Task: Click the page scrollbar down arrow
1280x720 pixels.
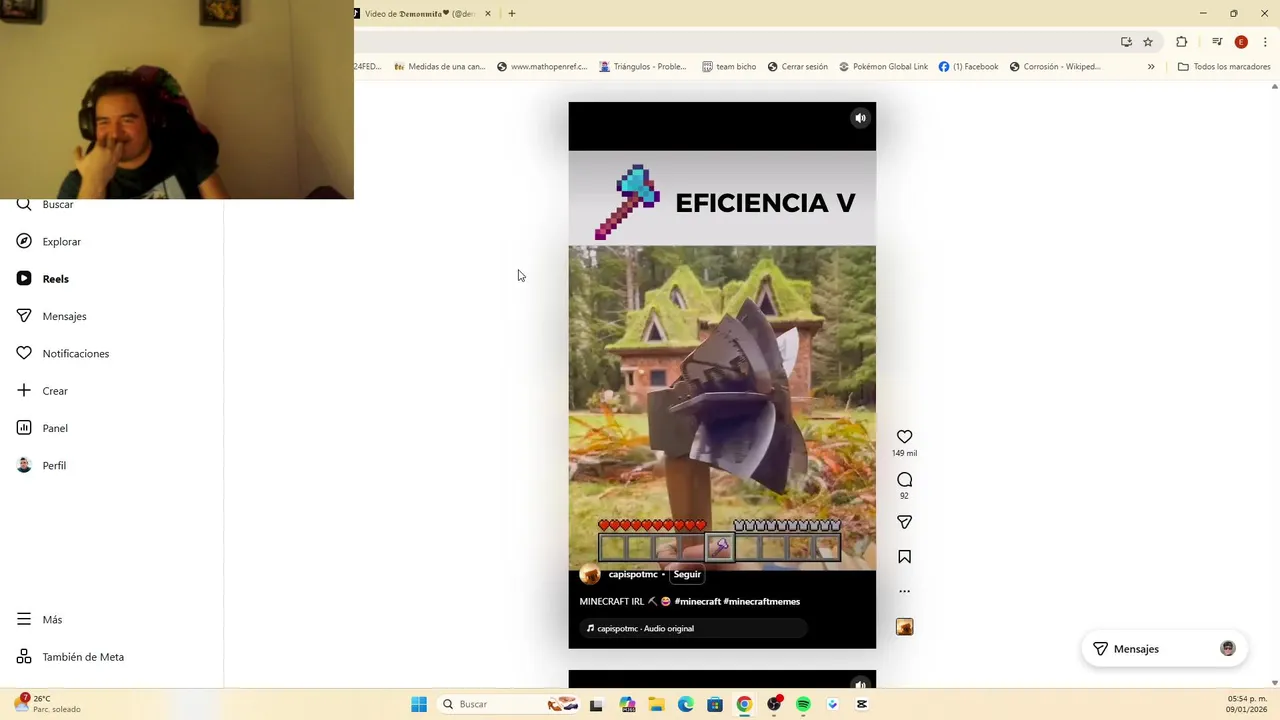Action: tap(1274, 683)
